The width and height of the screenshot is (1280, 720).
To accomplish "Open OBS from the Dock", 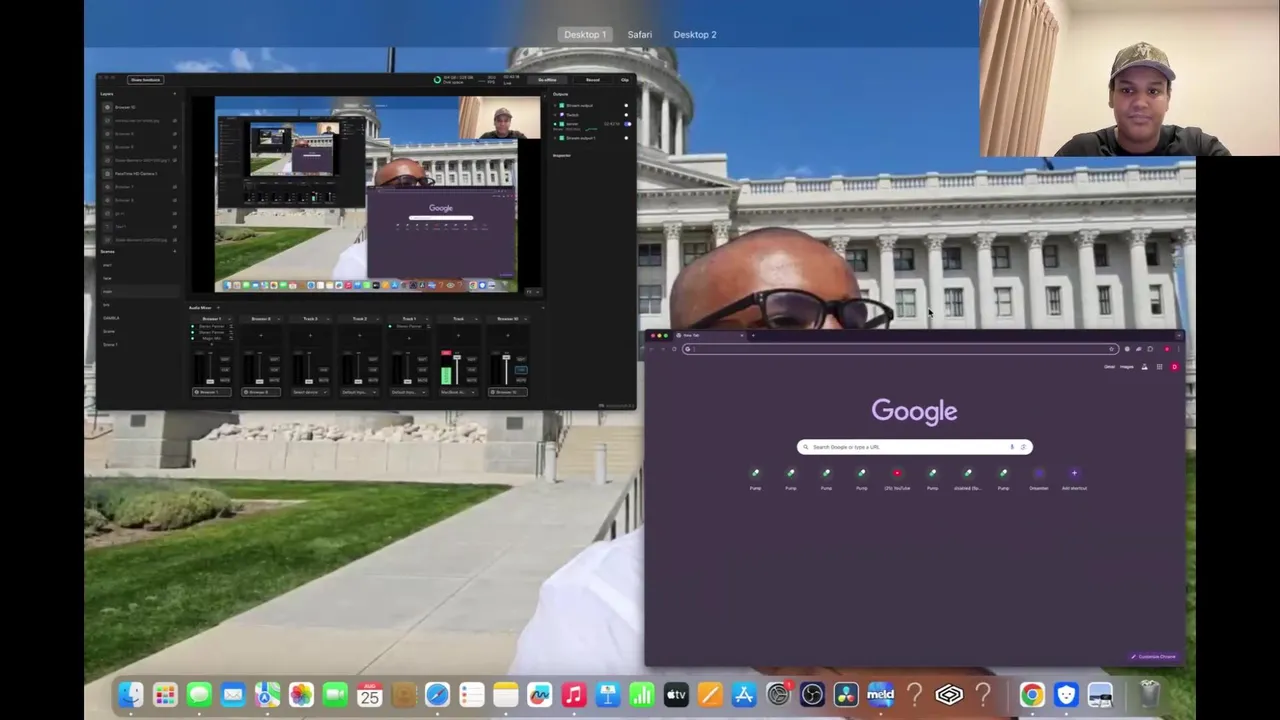I will (812, 694).
